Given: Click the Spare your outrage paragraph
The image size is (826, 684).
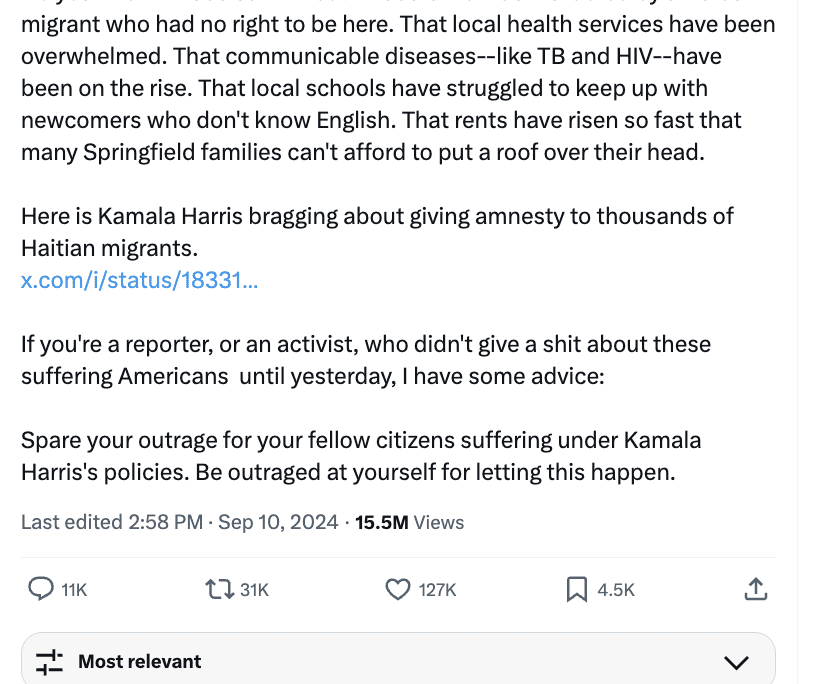Looking at the screenshot, I should click(x=361, y=456).
